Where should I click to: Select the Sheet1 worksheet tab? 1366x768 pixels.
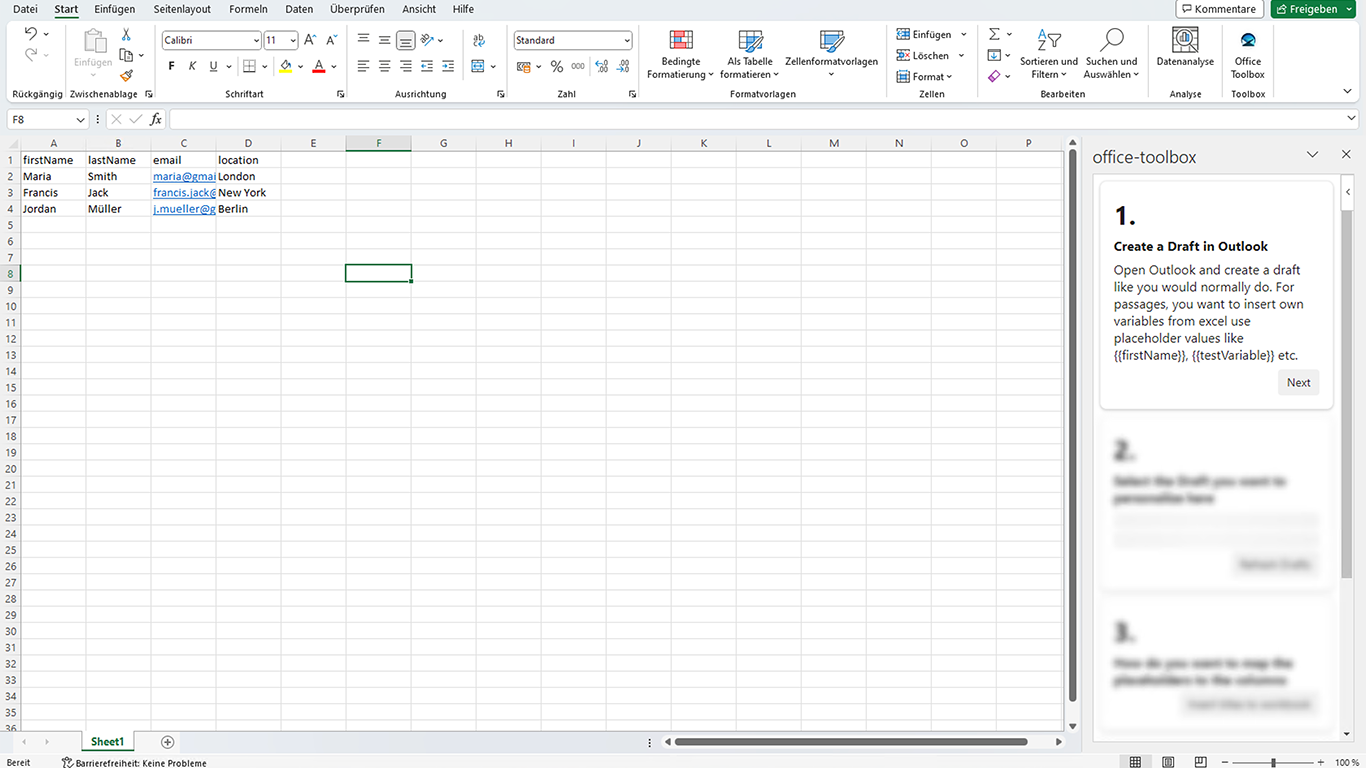(107, 742)
